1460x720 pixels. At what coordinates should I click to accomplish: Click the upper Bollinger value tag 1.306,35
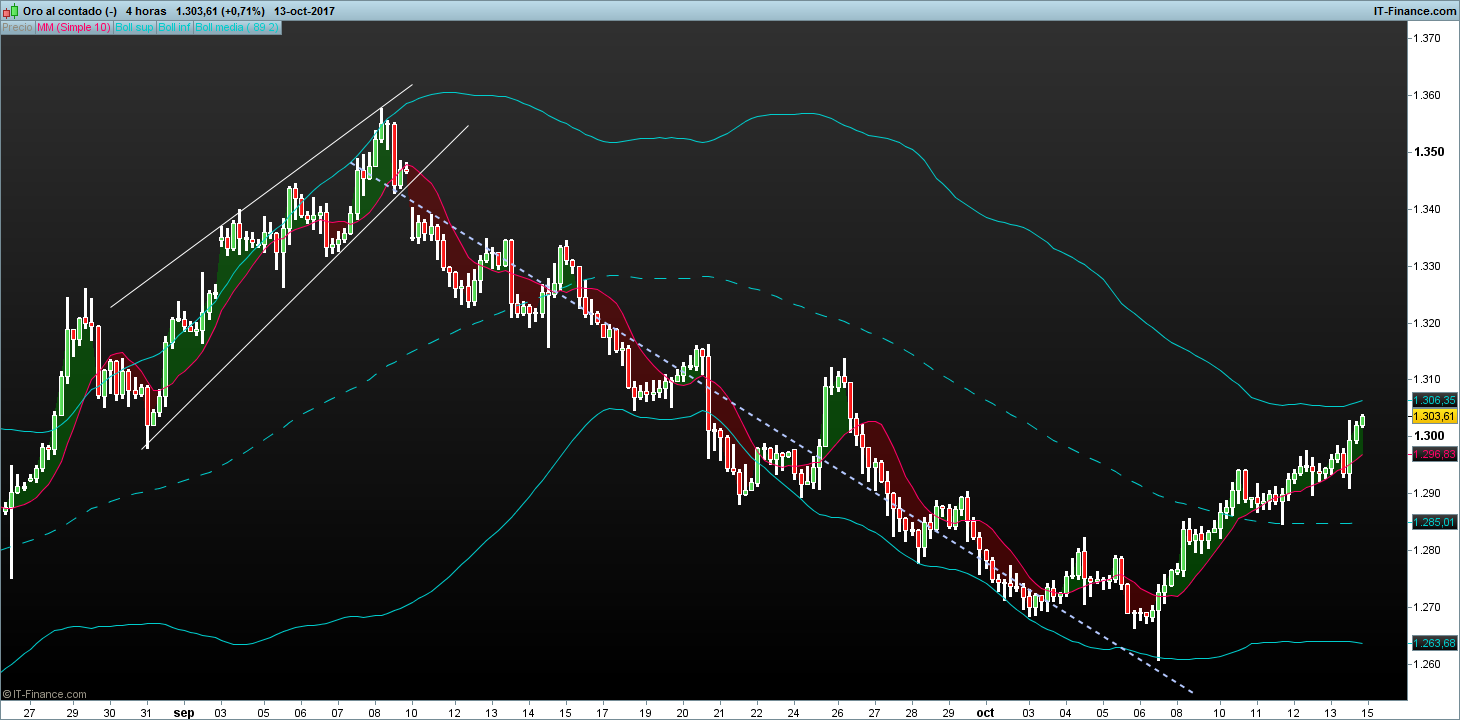tap(1433, 400)
